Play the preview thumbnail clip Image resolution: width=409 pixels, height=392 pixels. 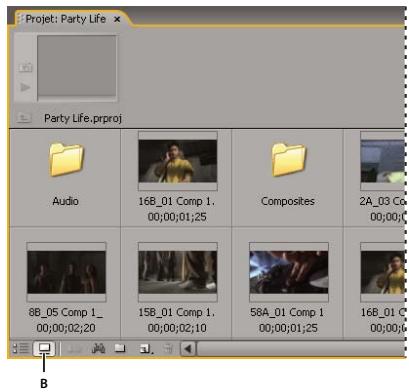coord(25,87)
